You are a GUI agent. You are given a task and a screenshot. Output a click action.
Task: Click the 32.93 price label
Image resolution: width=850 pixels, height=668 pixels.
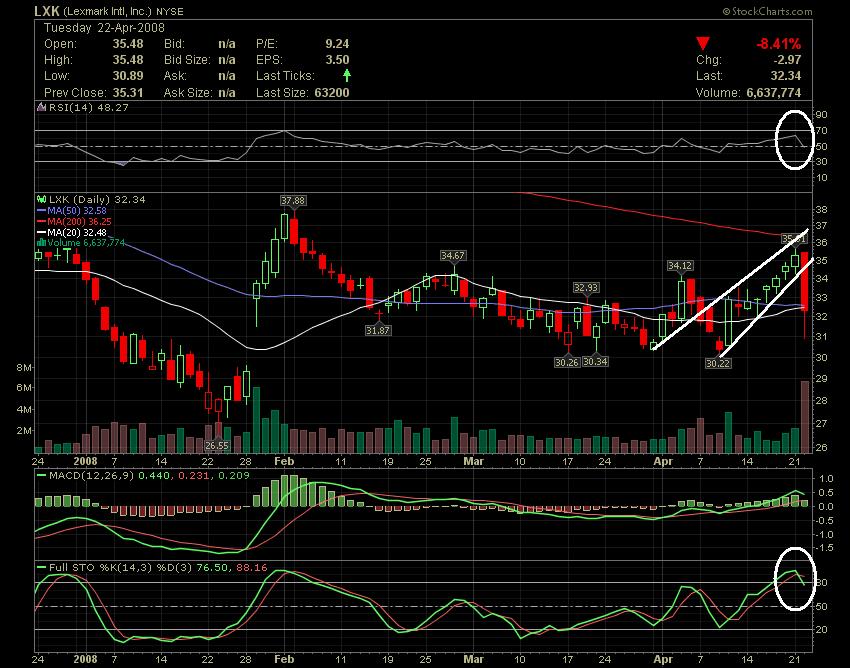pos(587,287)
